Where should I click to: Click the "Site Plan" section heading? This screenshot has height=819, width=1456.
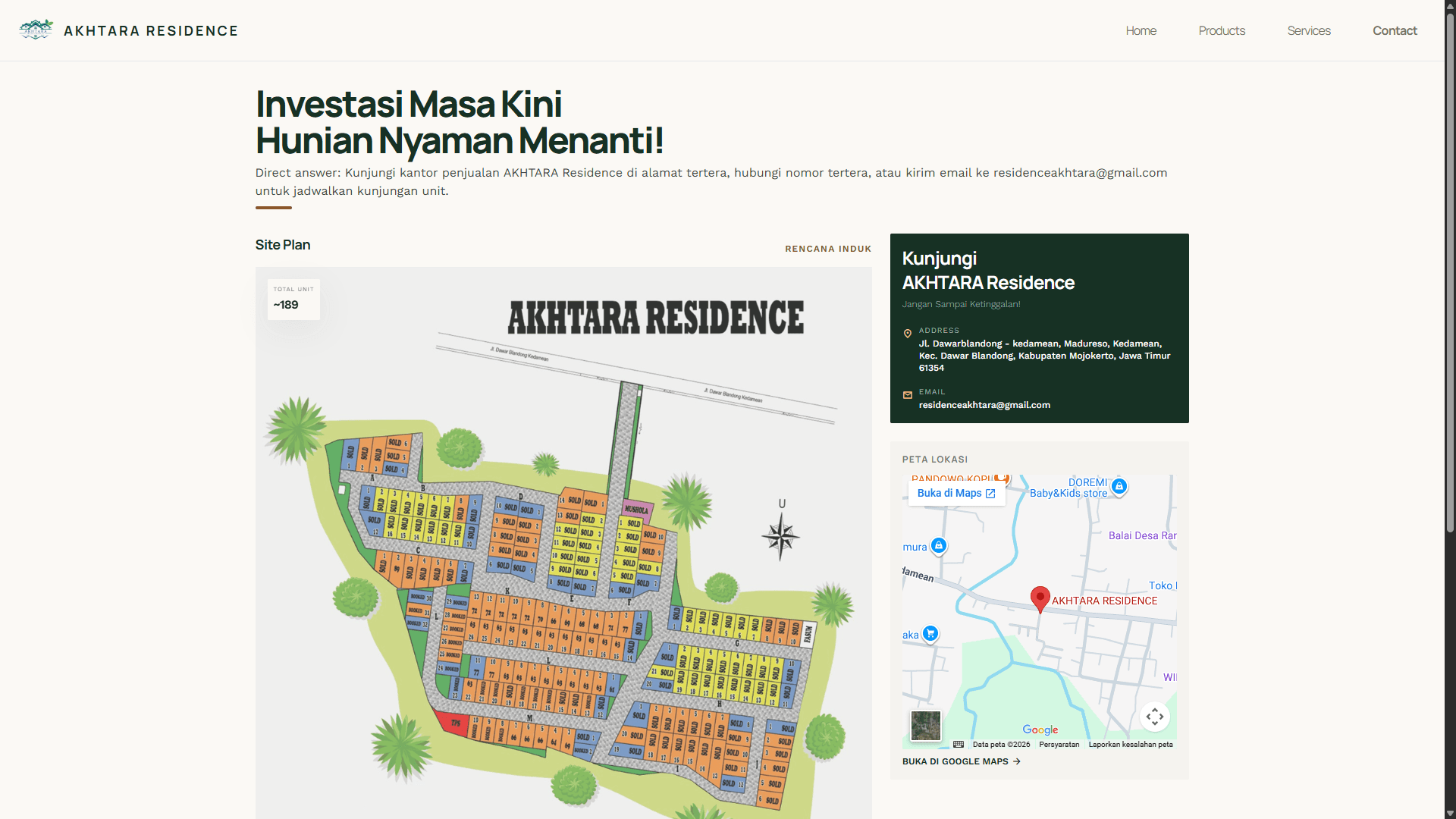tap(283, 245)
